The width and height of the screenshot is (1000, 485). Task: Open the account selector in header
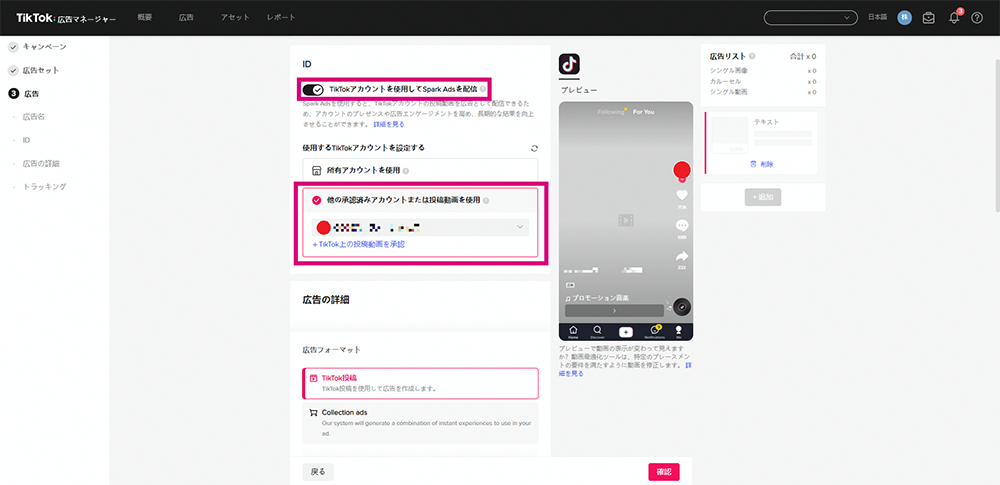811,18
